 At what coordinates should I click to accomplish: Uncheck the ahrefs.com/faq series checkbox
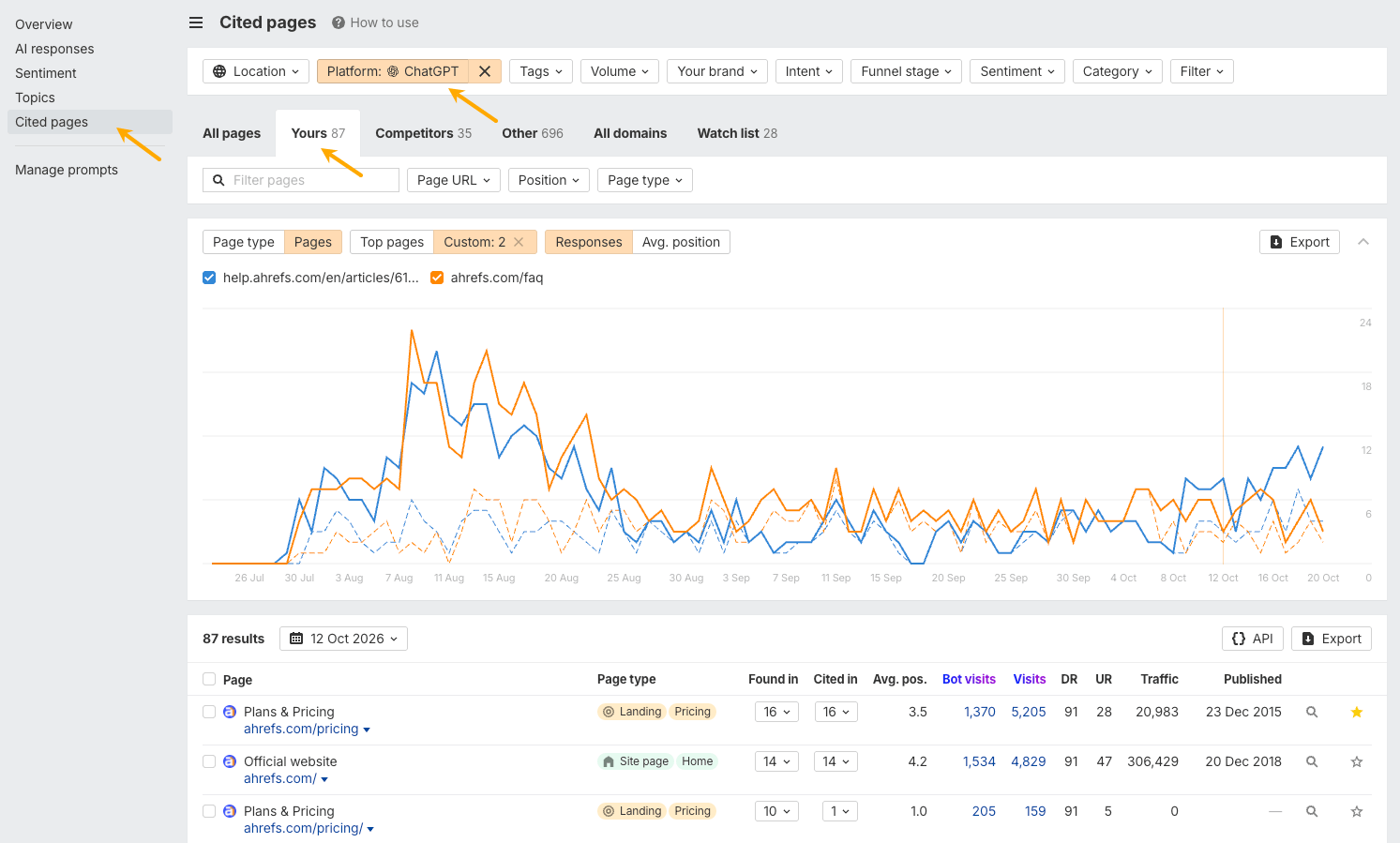pos(437,278)
